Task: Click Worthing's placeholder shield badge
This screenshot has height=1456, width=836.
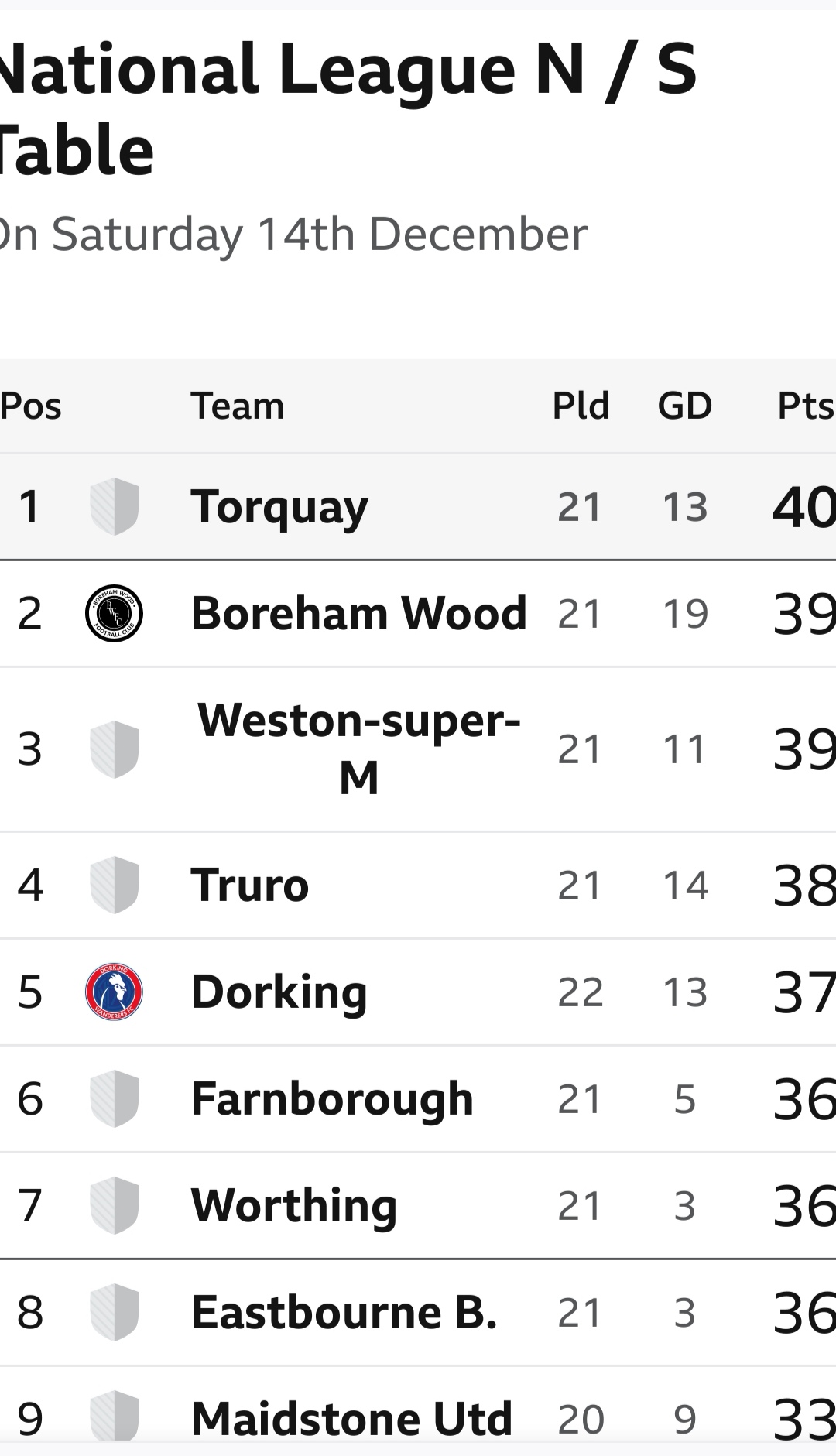Action: coord(115,1205)
